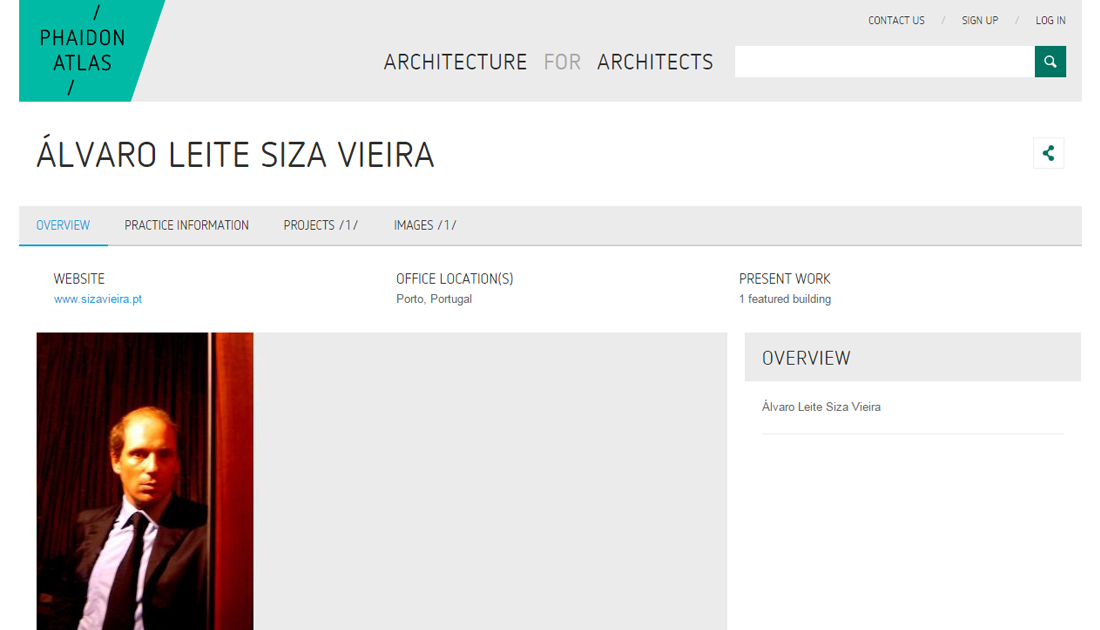Show the Images /1/ tab
The height and width of the screenshot is (630, 1100).
point(425,225)
